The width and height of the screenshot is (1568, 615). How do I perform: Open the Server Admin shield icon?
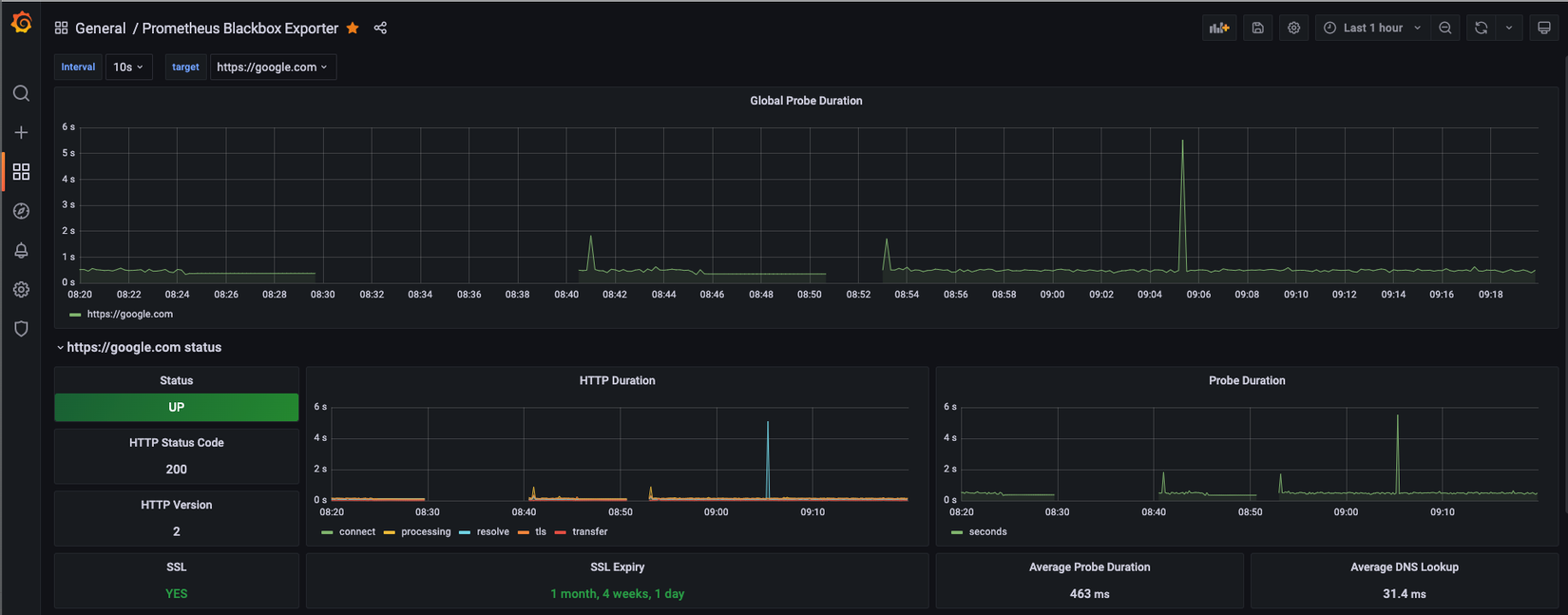21,329
